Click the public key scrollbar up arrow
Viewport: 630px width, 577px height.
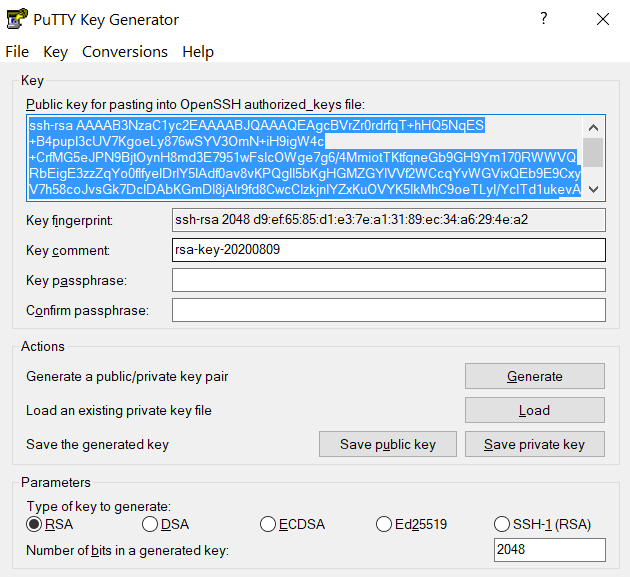pyautogui.click(x=593, y=128)
